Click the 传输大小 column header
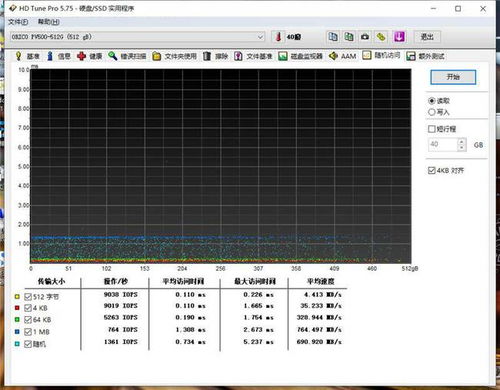Screen dimensions: 500x390 click(x=51, y=281)
